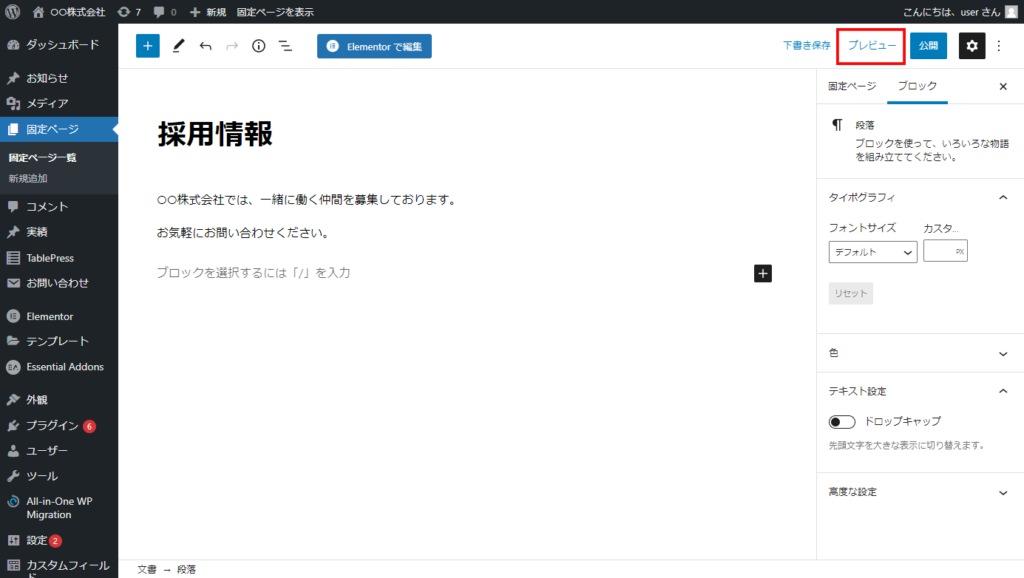The height and width of the screenshot is (578, 1024).
Task: Click the blue block inserter plus button
Action: (148, 46)
